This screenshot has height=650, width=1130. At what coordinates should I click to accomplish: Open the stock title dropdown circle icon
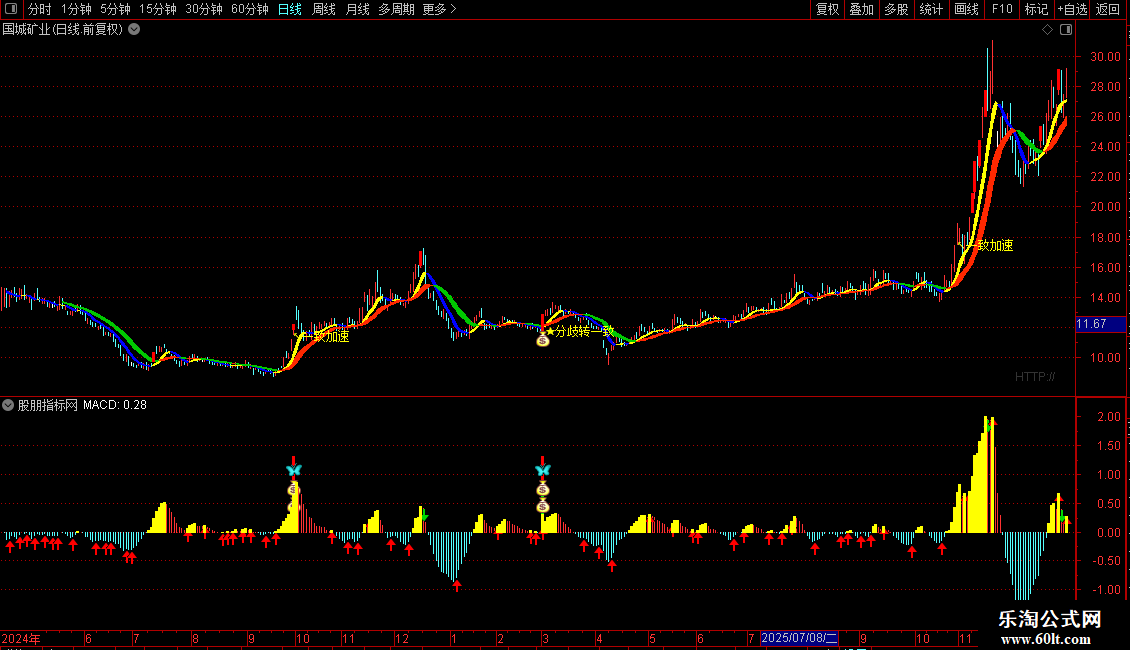pos(134,30)
